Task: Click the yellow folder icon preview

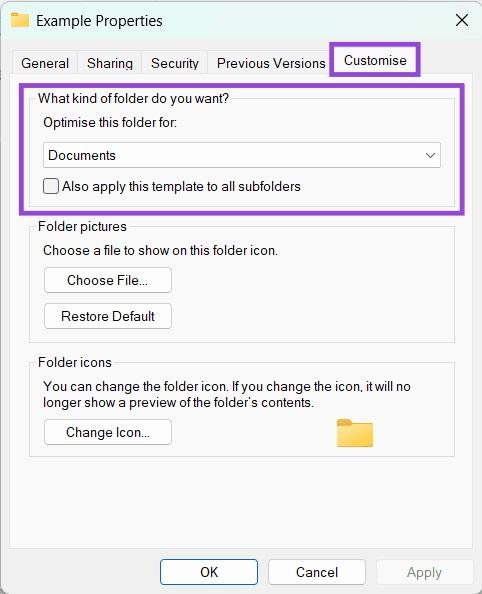Action: [355, 433]
